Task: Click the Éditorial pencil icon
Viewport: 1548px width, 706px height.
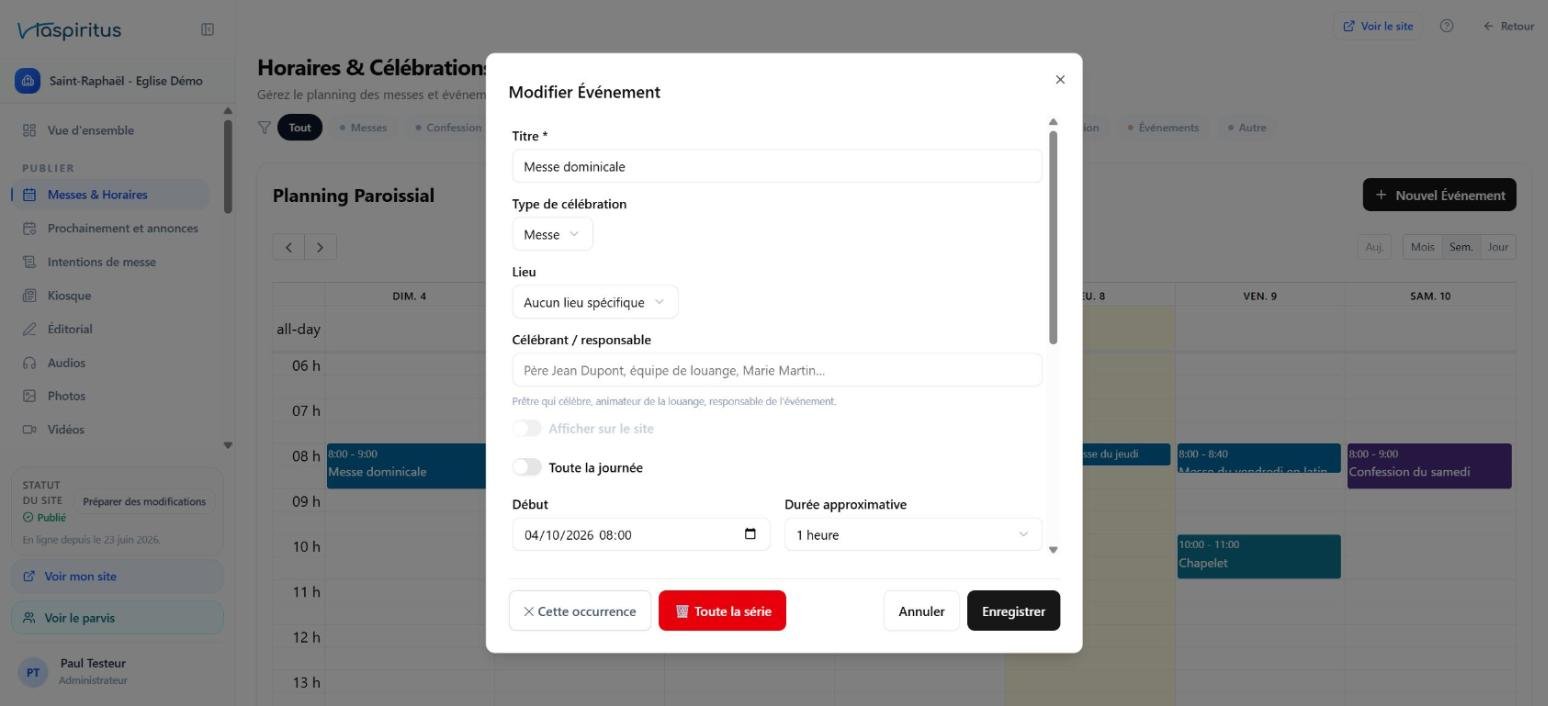Action: [x=29, y=329]
